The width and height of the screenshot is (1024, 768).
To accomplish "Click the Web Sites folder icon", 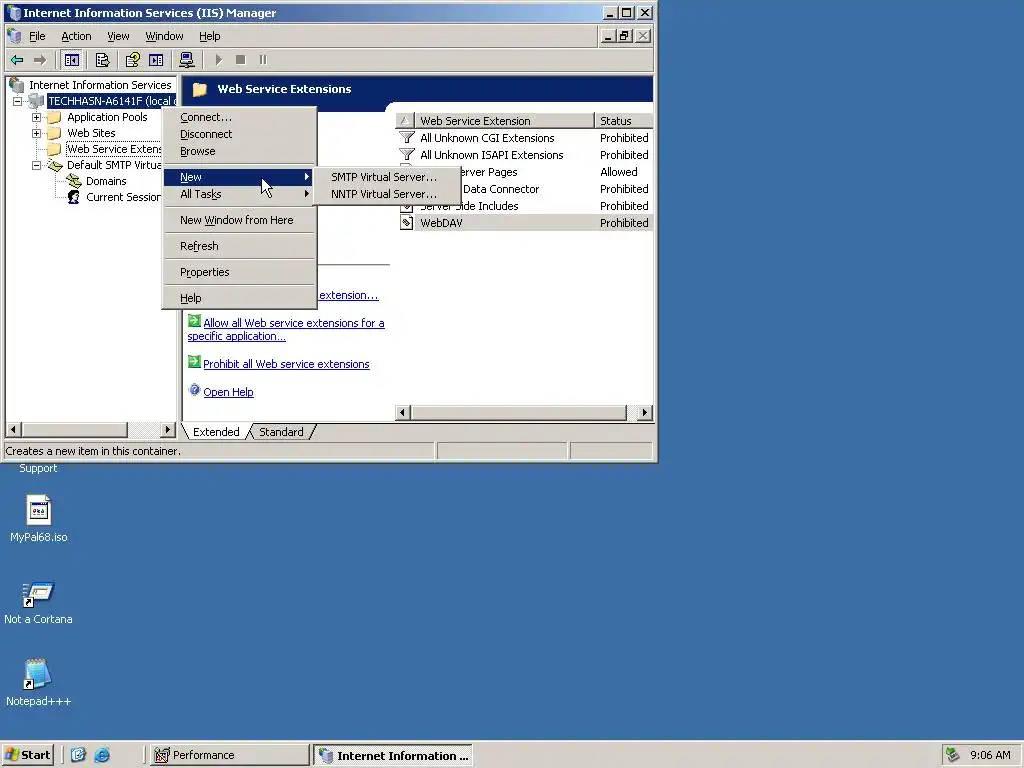I will point(55,133).
